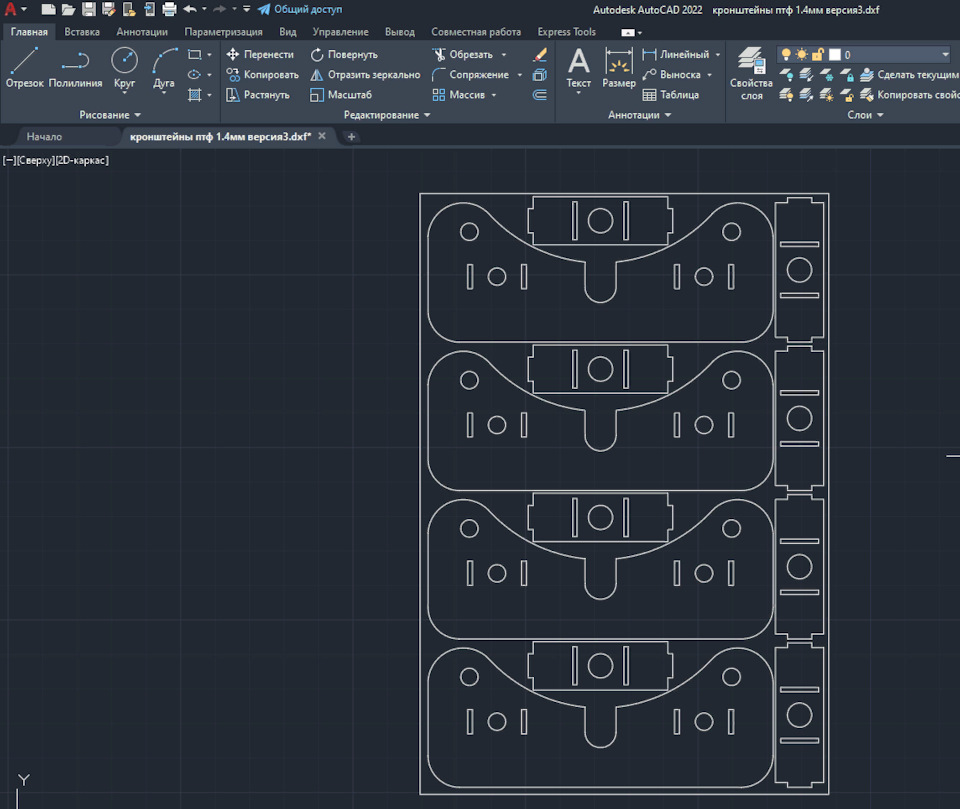Select the Полилиния (Polyline) tool
Viewport: 960px width, 809px height.
pos(75,68)
